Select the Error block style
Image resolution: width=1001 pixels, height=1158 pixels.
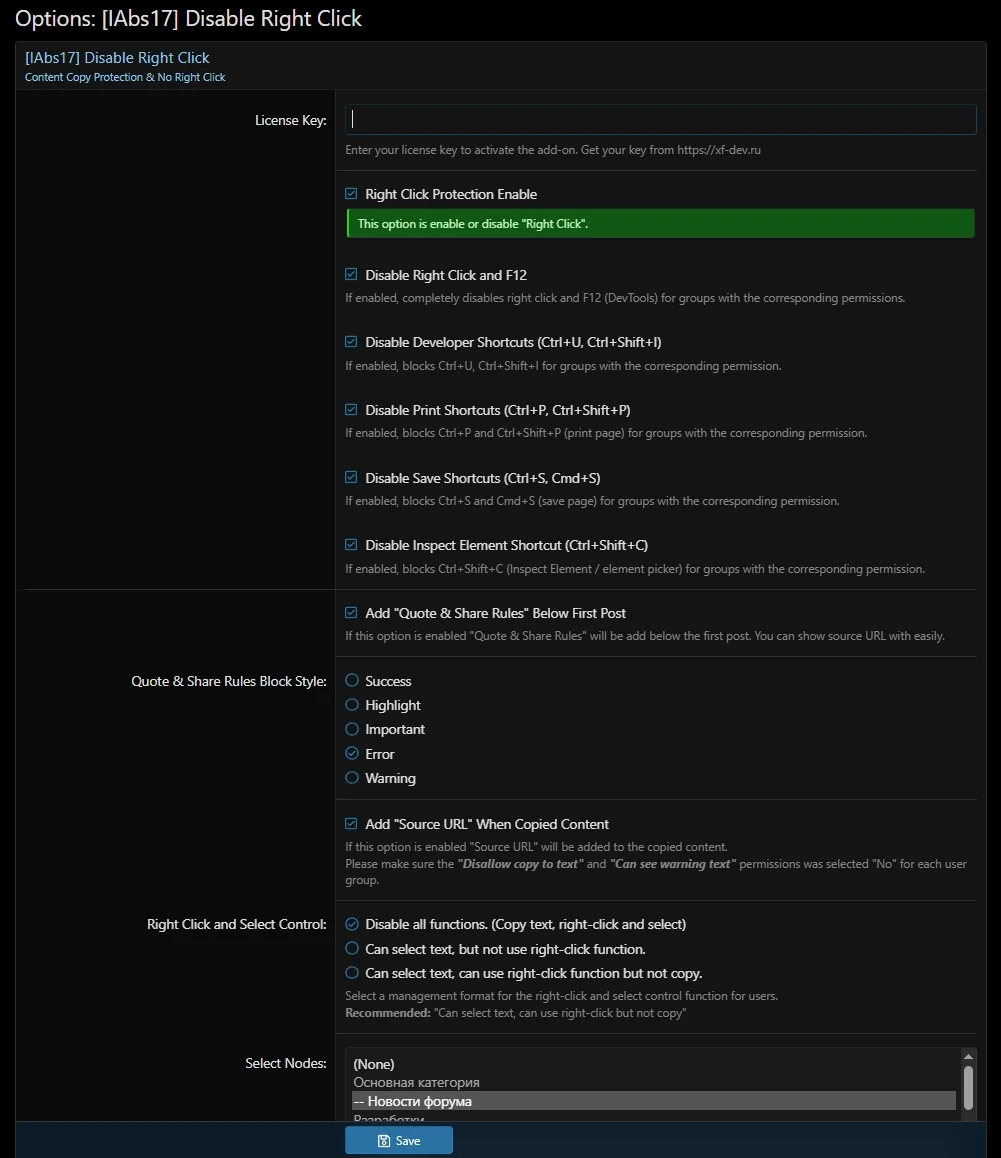(352, 753)
